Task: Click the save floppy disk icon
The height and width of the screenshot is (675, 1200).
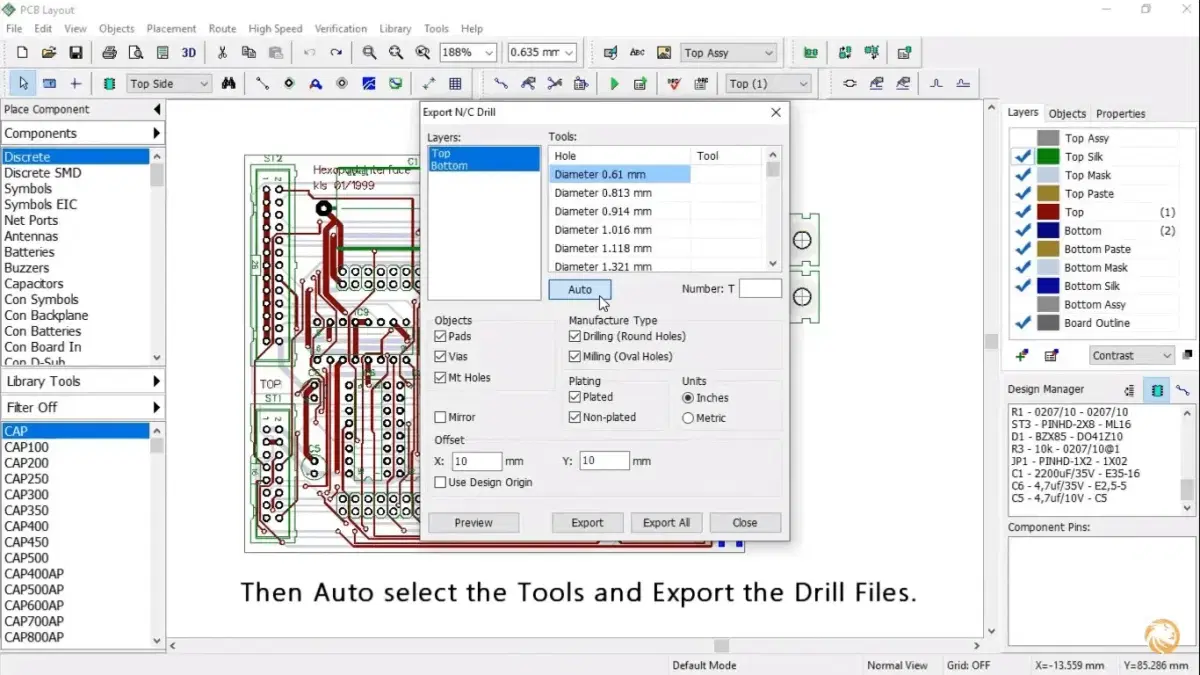Action: (x=75, y=53)
